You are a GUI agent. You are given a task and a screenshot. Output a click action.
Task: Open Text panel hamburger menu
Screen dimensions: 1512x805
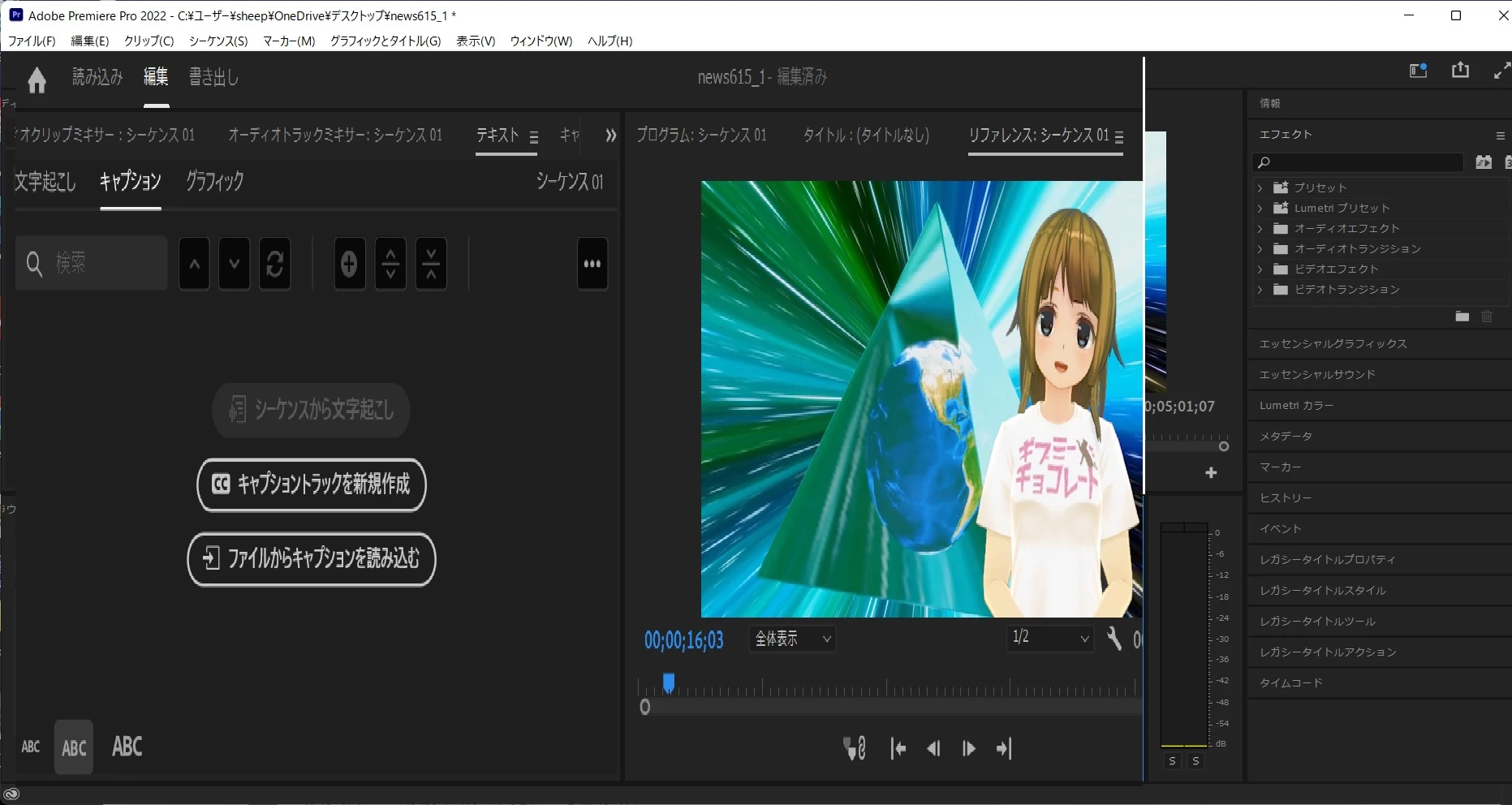534,137
